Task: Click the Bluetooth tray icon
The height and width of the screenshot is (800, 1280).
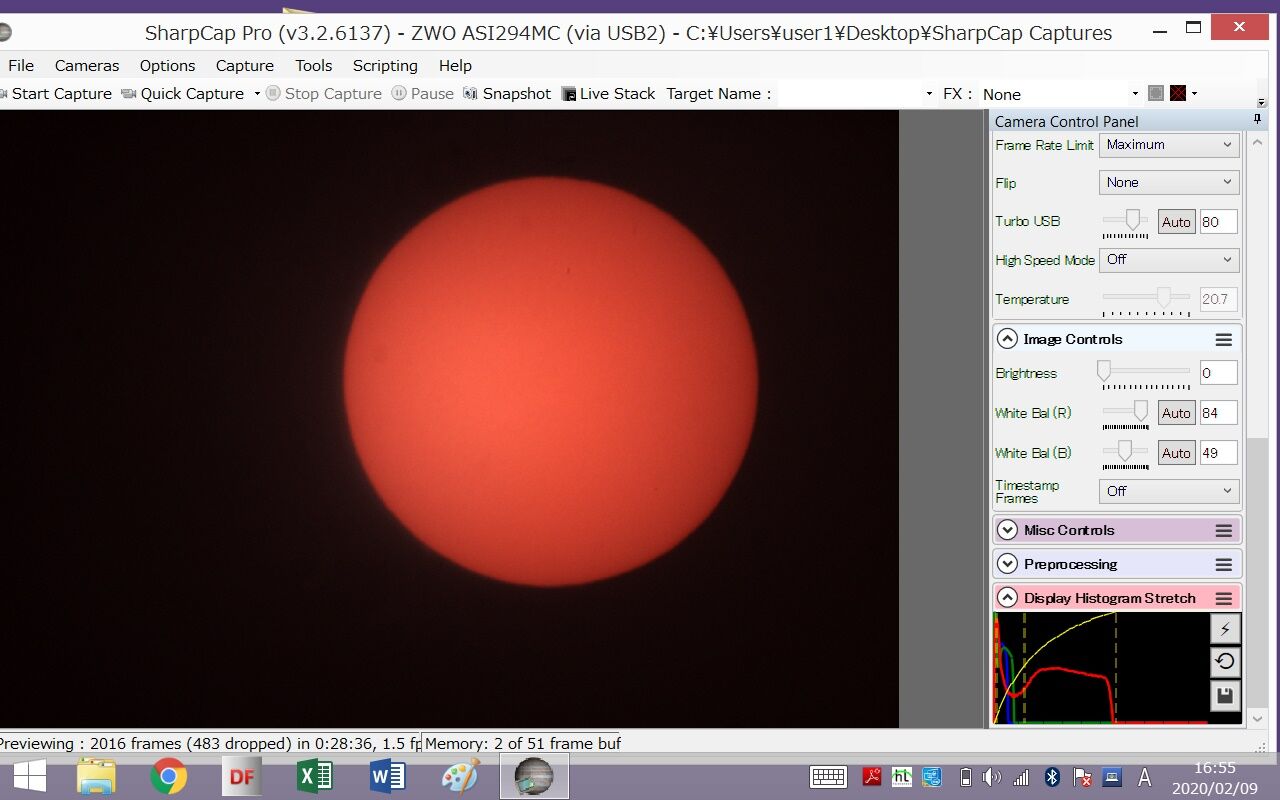Action: [1052, 777]
